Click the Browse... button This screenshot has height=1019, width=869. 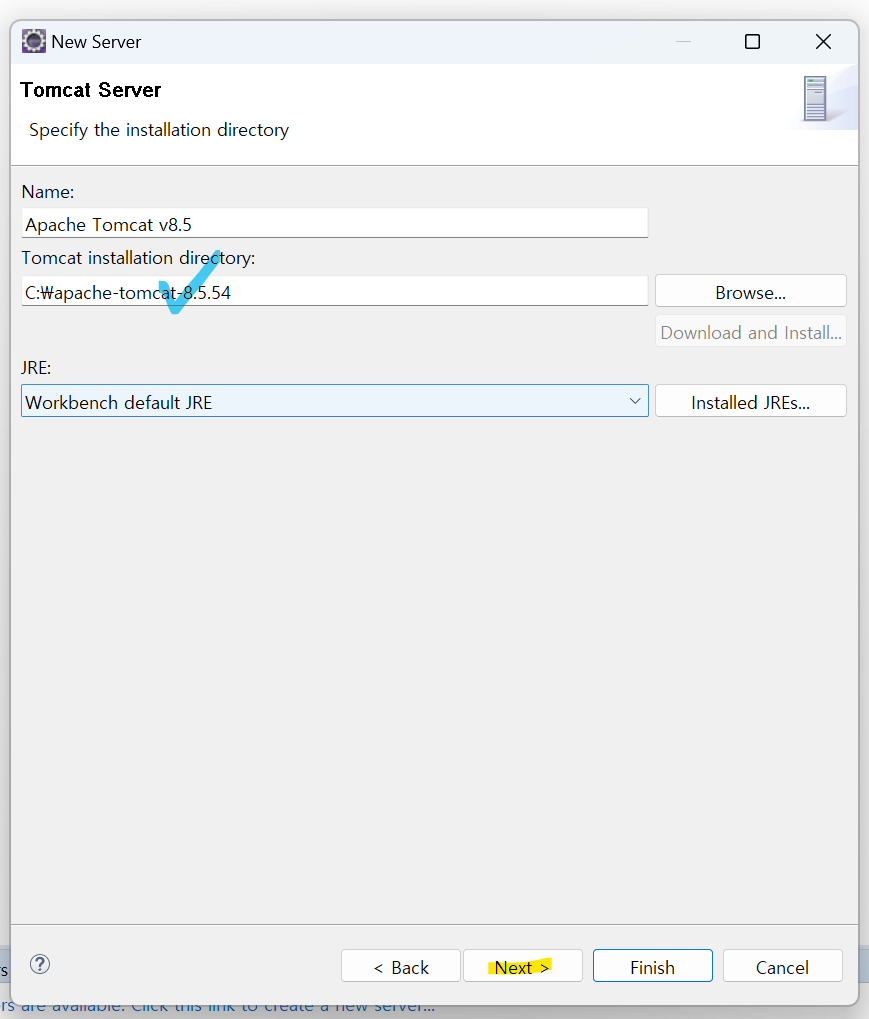coord(751,291)
